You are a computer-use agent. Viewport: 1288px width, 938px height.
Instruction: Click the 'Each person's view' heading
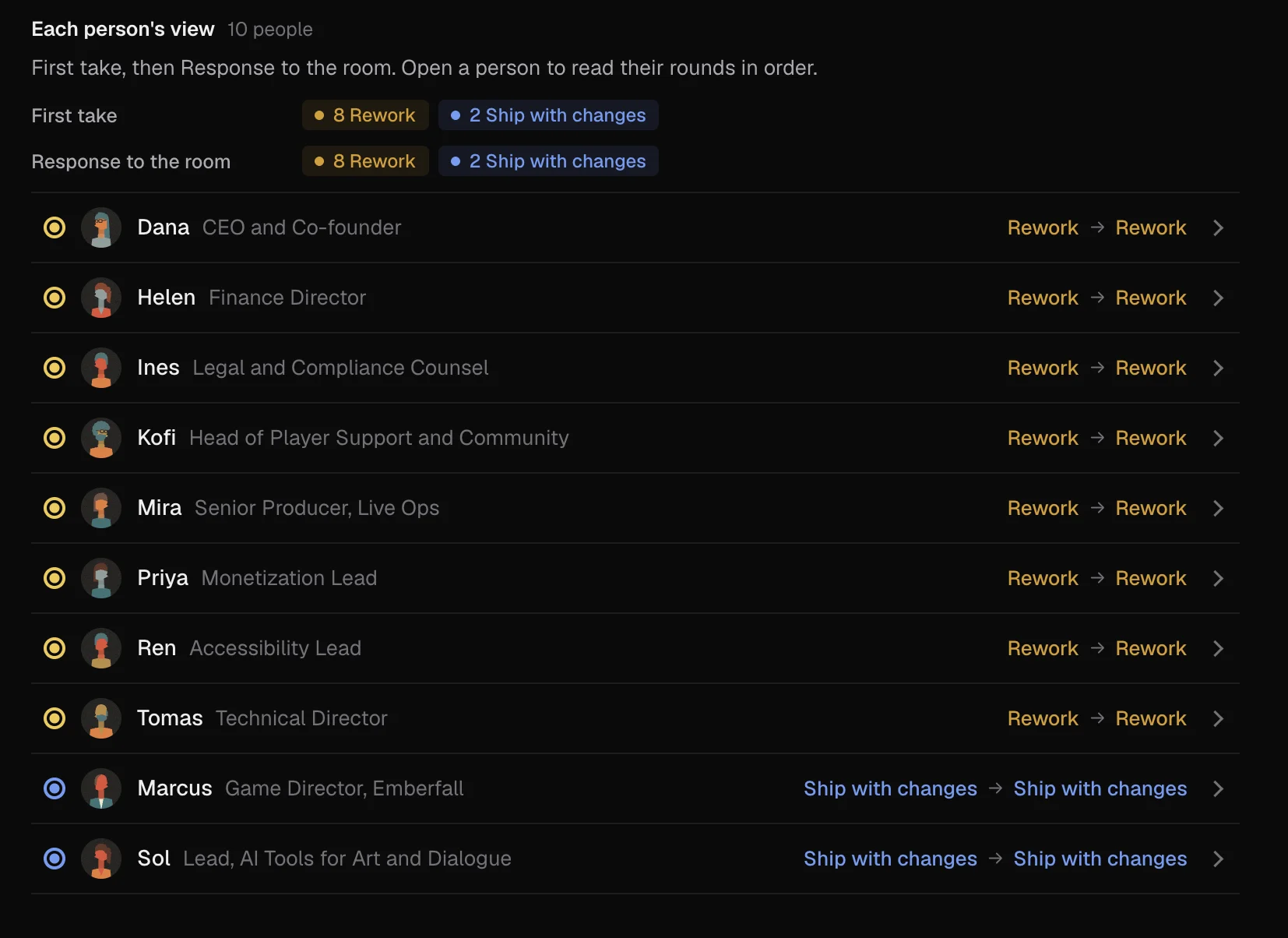tap(123, 30)
